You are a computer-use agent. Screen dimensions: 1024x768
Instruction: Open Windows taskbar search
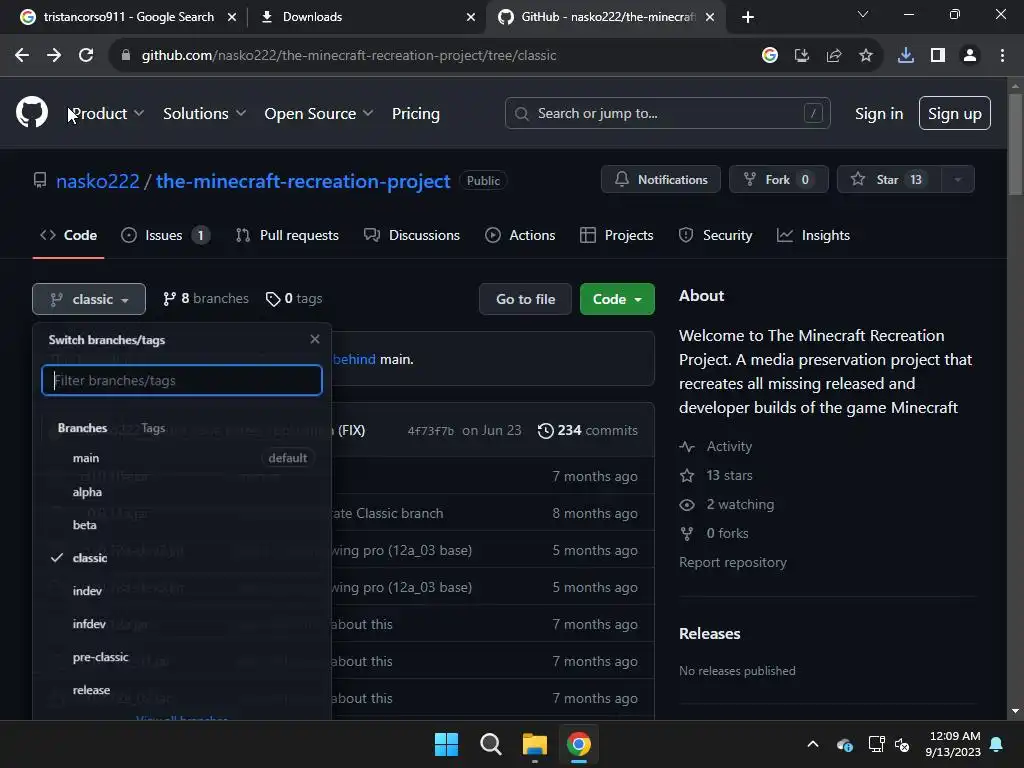490,744
